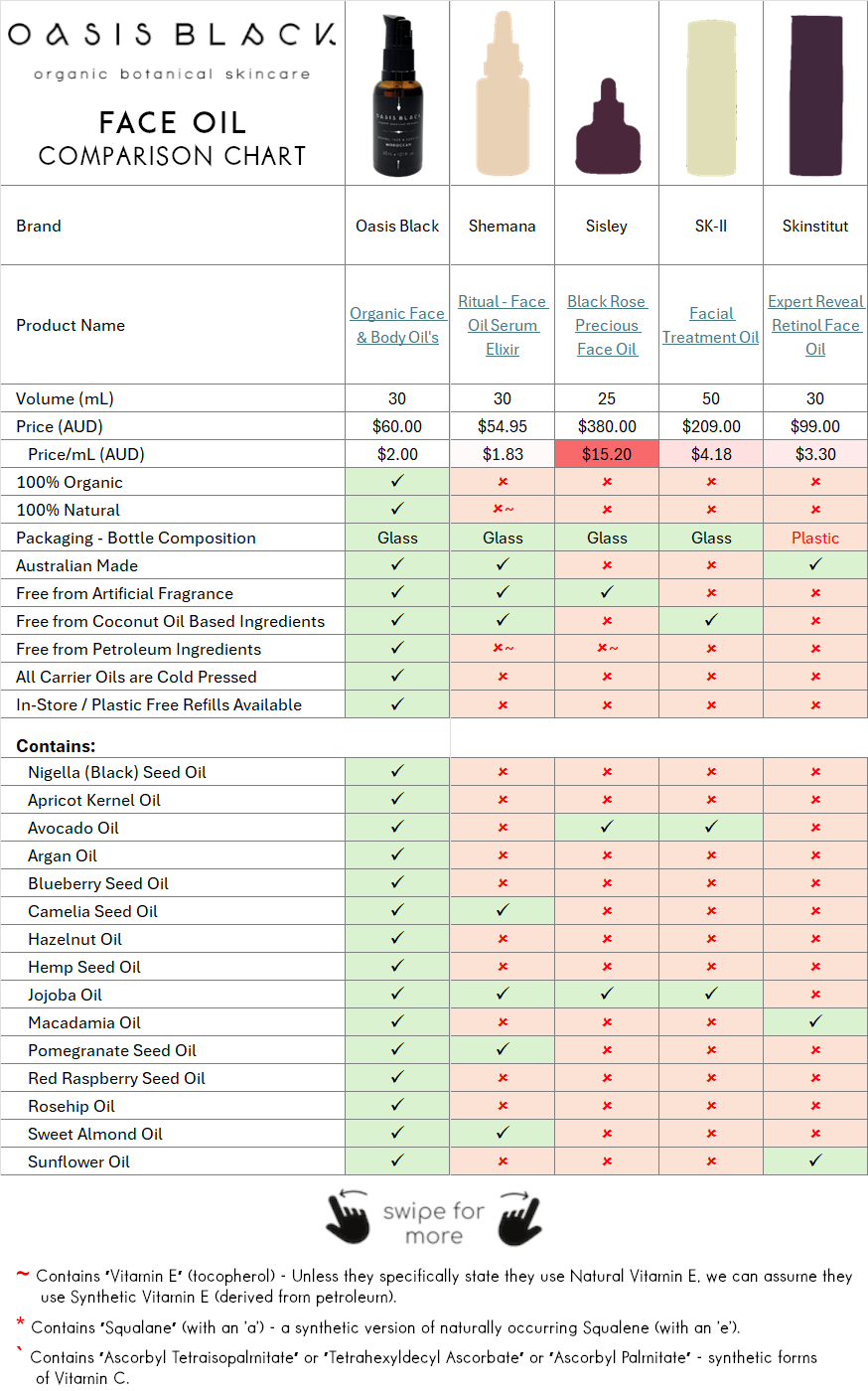Open the Black Rose Precious Face Oil link
868x1391 pixels.
point(607,325)
